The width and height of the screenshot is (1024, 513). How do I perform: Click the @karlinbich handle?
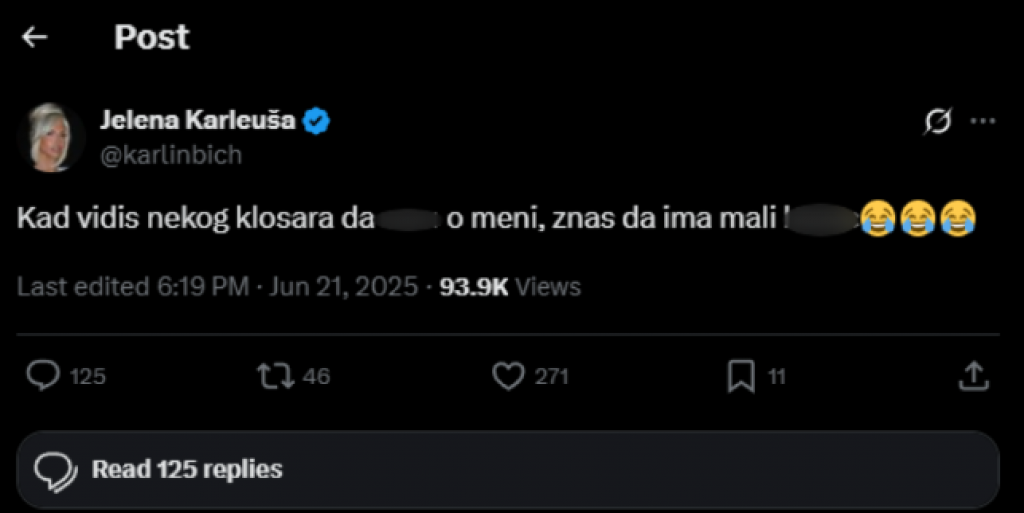click(170, 155)
